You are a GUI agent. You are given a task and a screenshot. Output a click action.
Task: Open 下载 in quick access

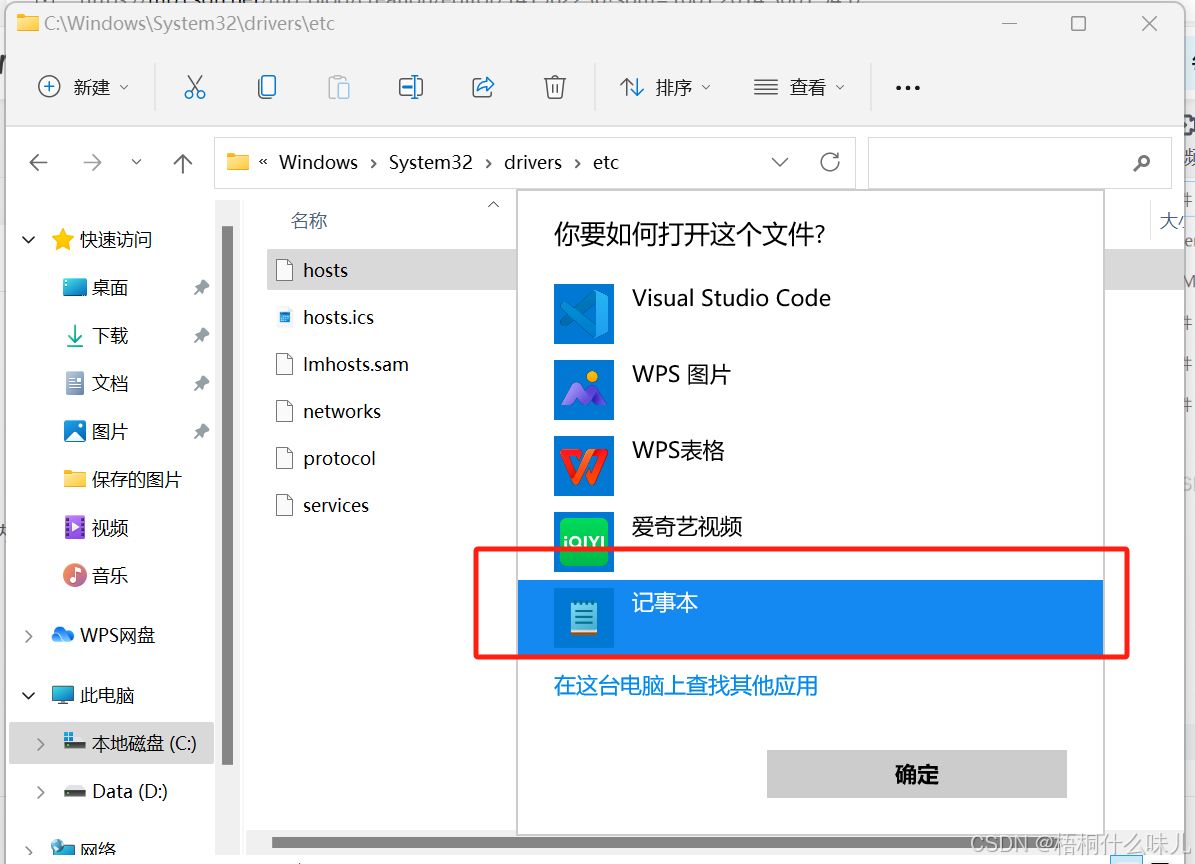point(111,335)
